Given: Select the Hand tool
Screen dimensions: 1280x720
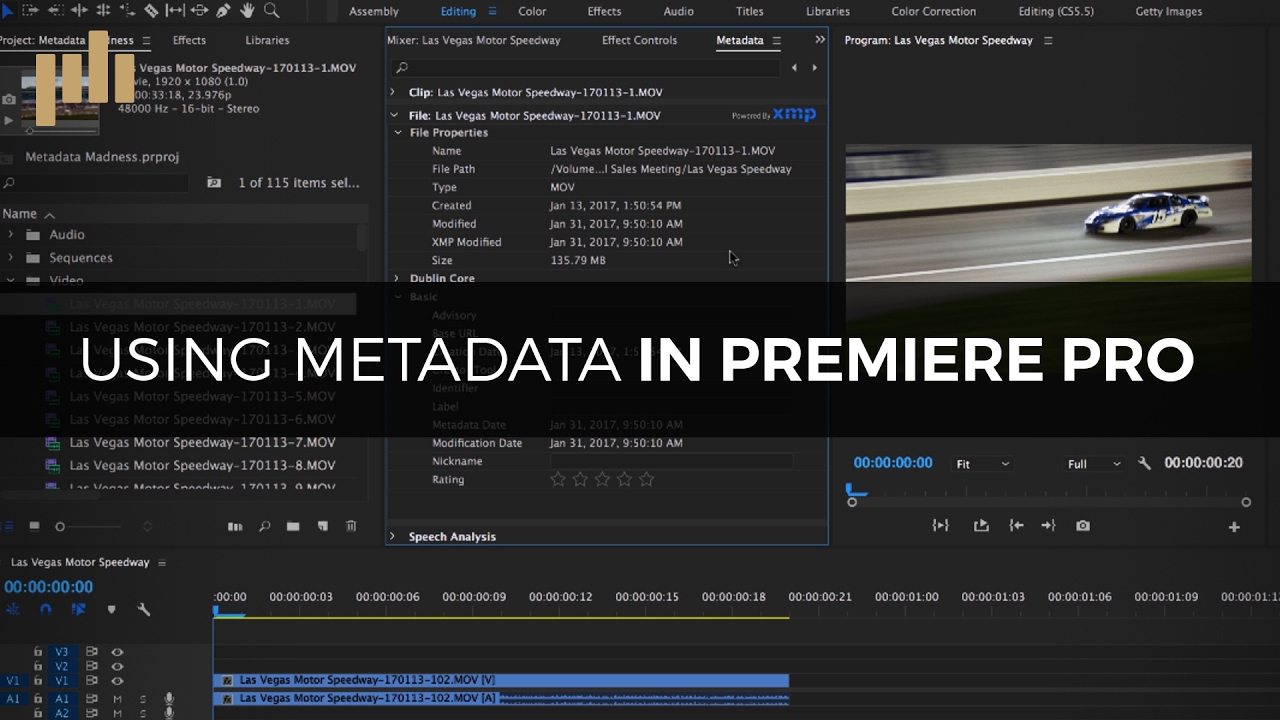Looking at the screenshot, I should (x=247, y=11).
